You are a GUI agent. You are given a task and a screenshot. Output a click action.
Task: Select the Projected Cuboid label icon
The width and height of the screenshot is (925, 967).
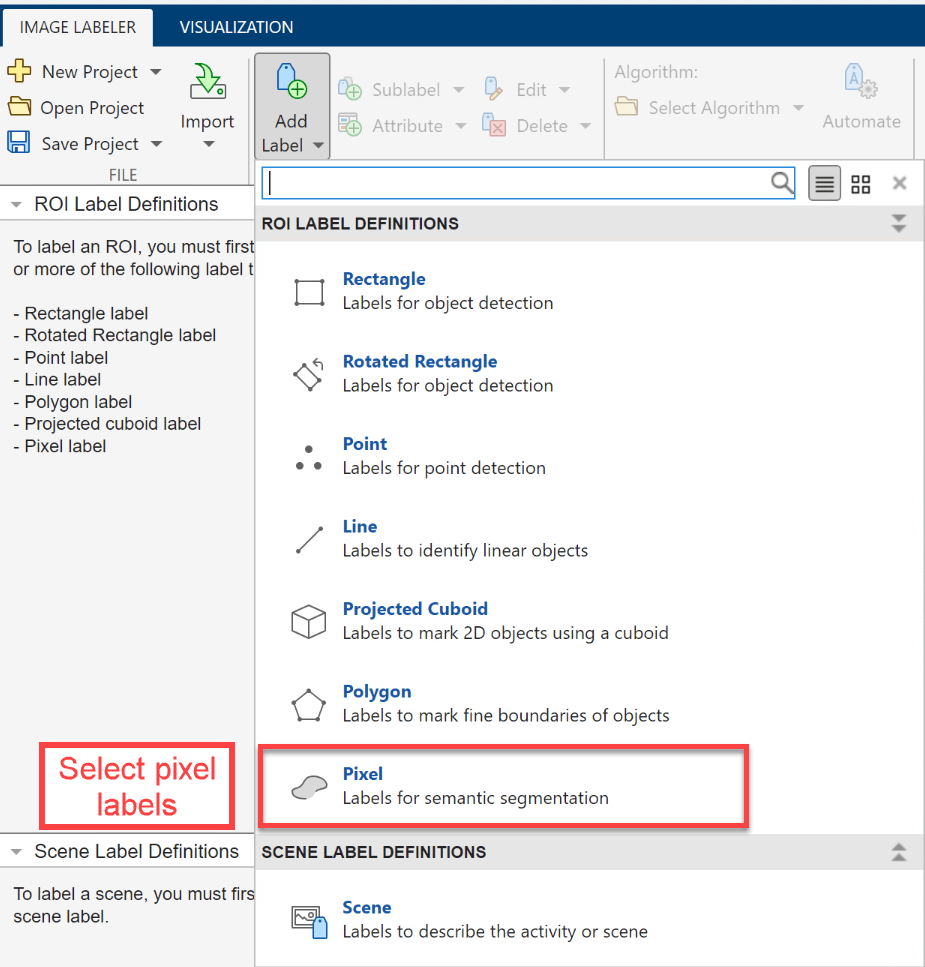pyautogui.click(x=308, y=621)
